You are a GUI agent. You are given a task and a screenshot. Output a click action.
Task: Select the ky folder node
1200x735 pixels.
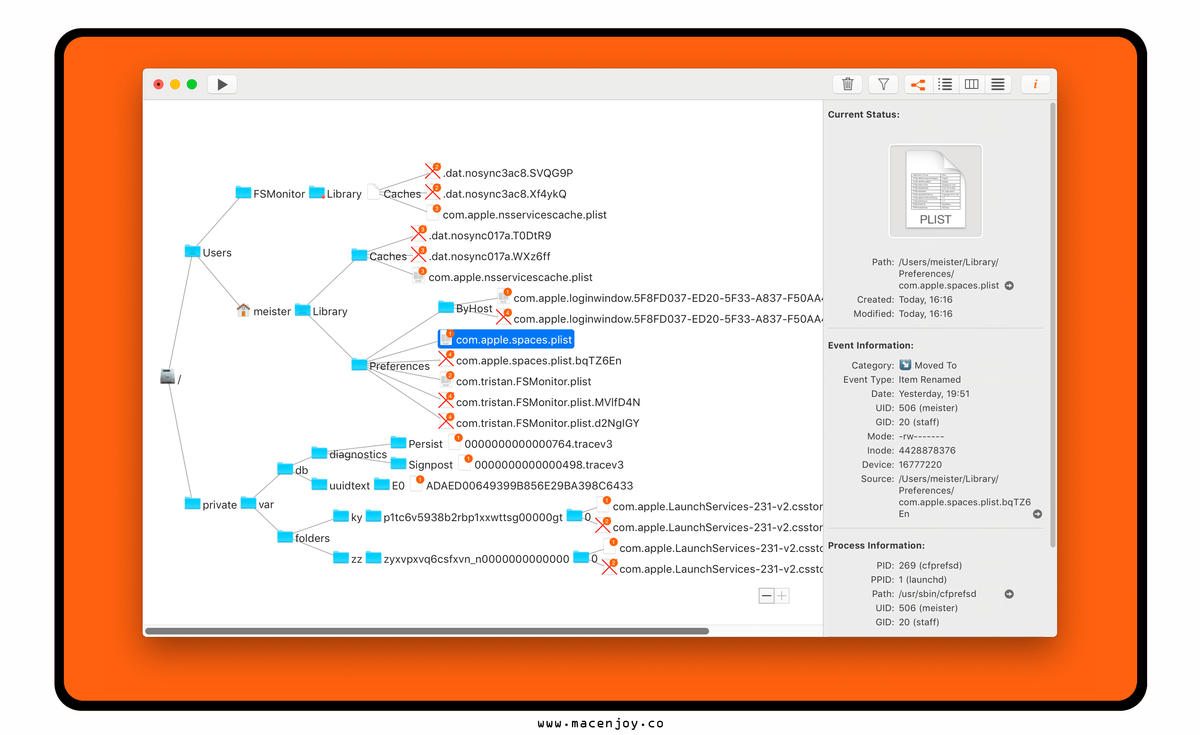click(x=348, y=517)
